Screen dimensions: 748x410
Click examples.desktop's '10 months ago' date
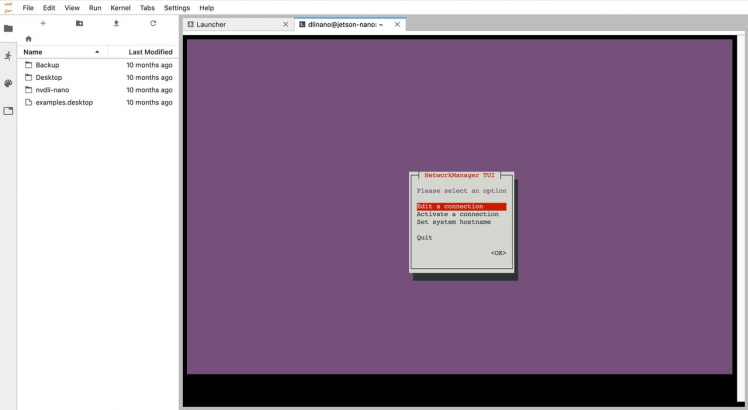coord(149,102)
